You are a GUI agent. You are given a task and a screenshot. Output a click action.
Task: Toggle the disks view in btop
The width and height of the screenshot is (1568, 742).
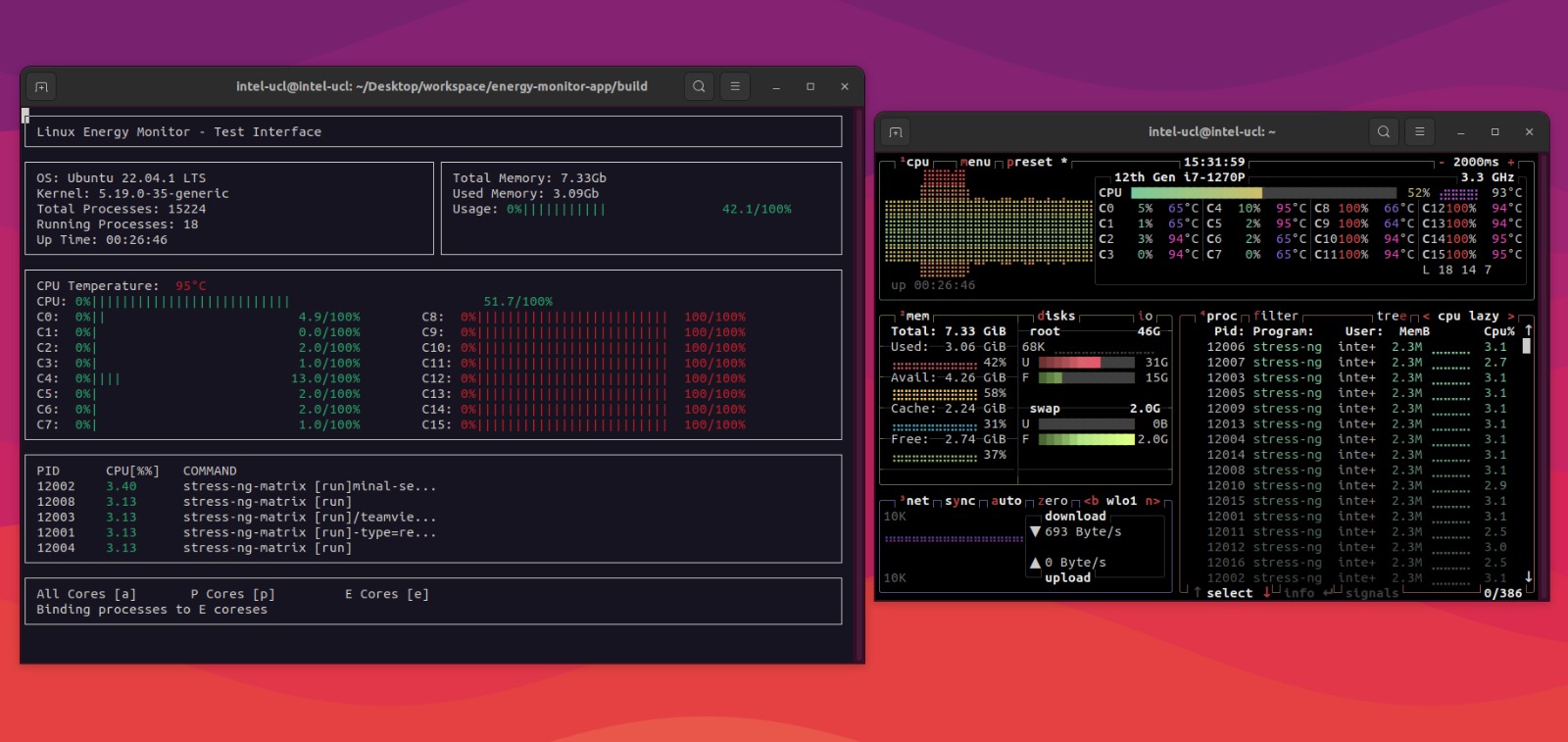(1056, 316)
